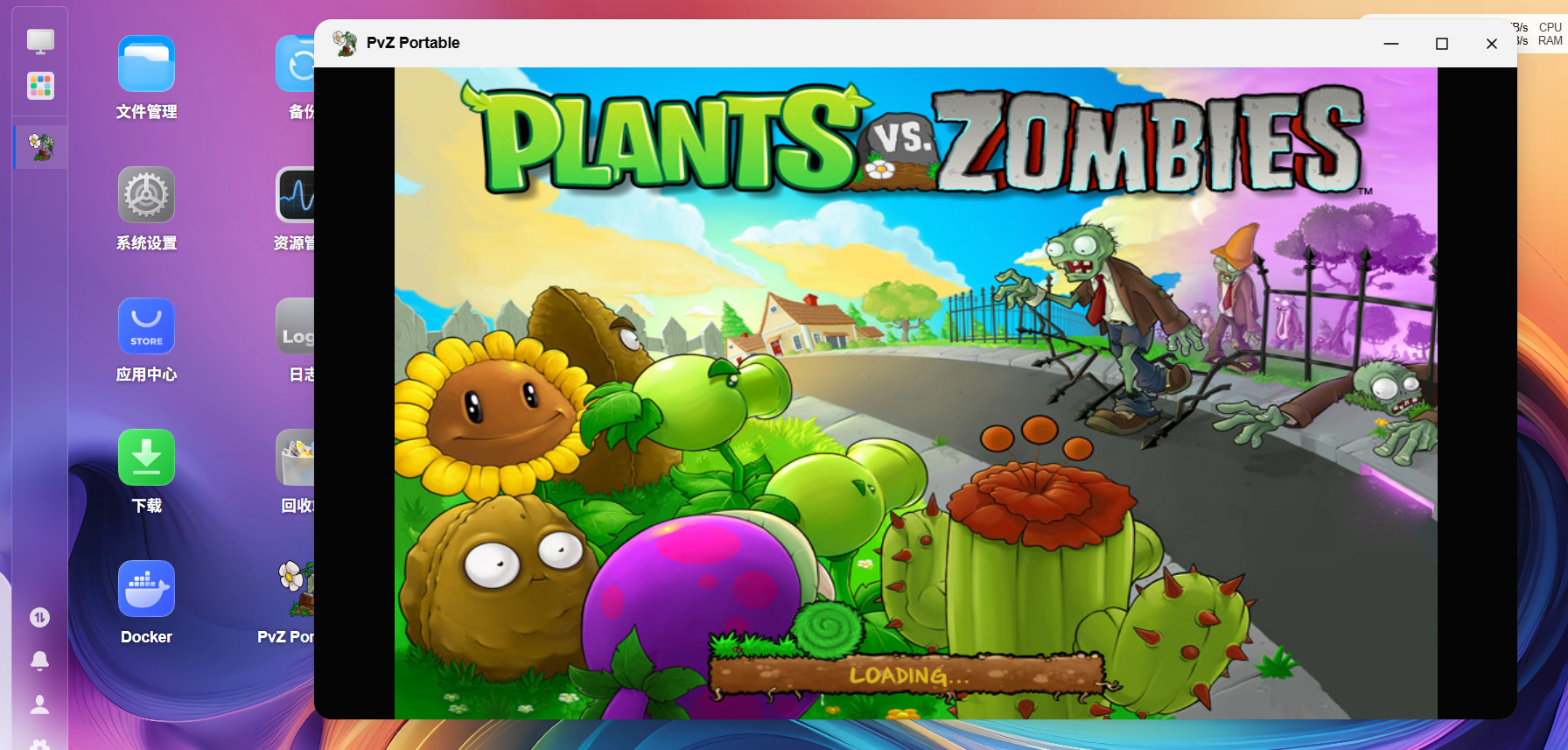Open the transfer tasks arrows icon in sidebar
The height and width of the screenshot is (750, 1568).
tap(39, 618)
